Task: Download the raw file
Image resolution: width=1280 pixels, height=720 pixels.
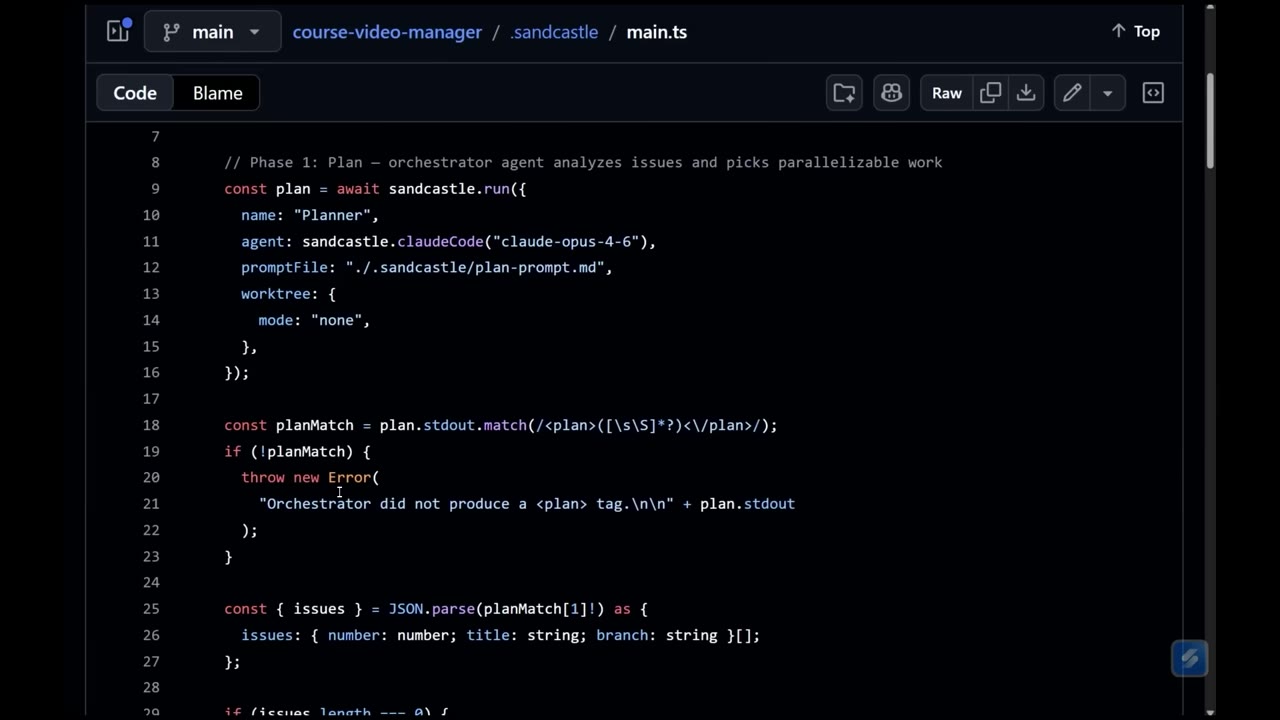Action: click(1025, 93)
